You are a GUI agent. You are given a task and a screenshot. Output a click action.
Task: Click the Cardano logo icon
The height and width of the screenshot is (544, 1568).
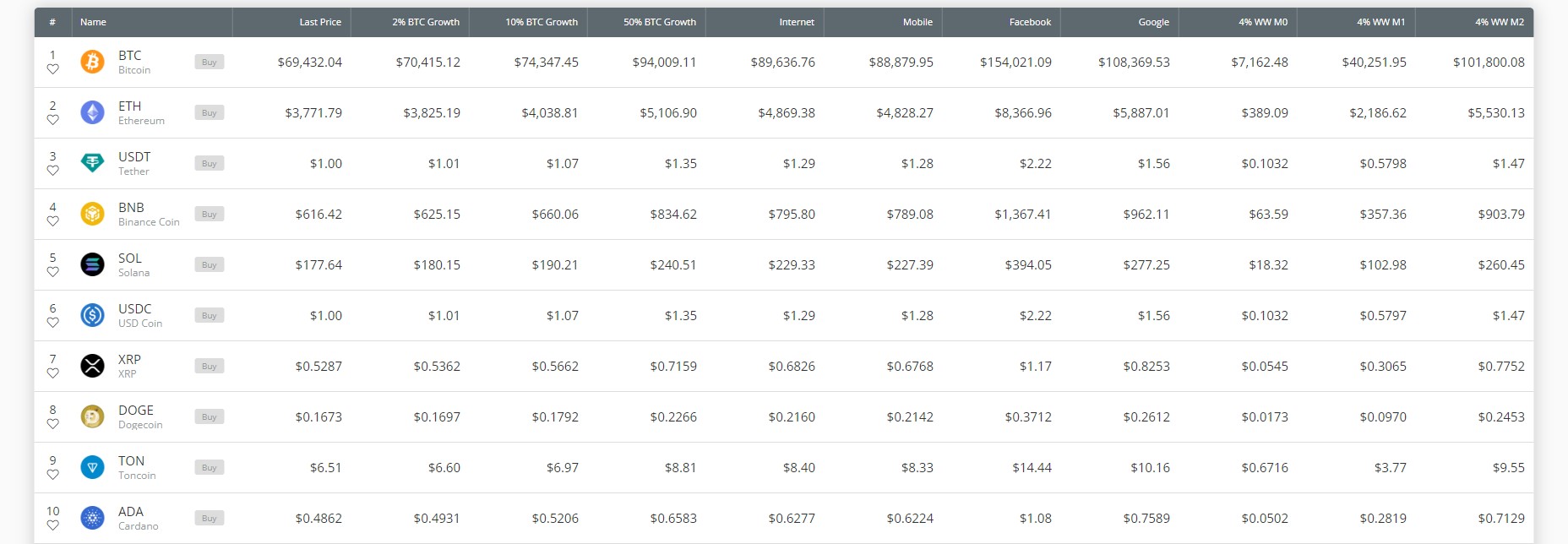coord(92,518)
